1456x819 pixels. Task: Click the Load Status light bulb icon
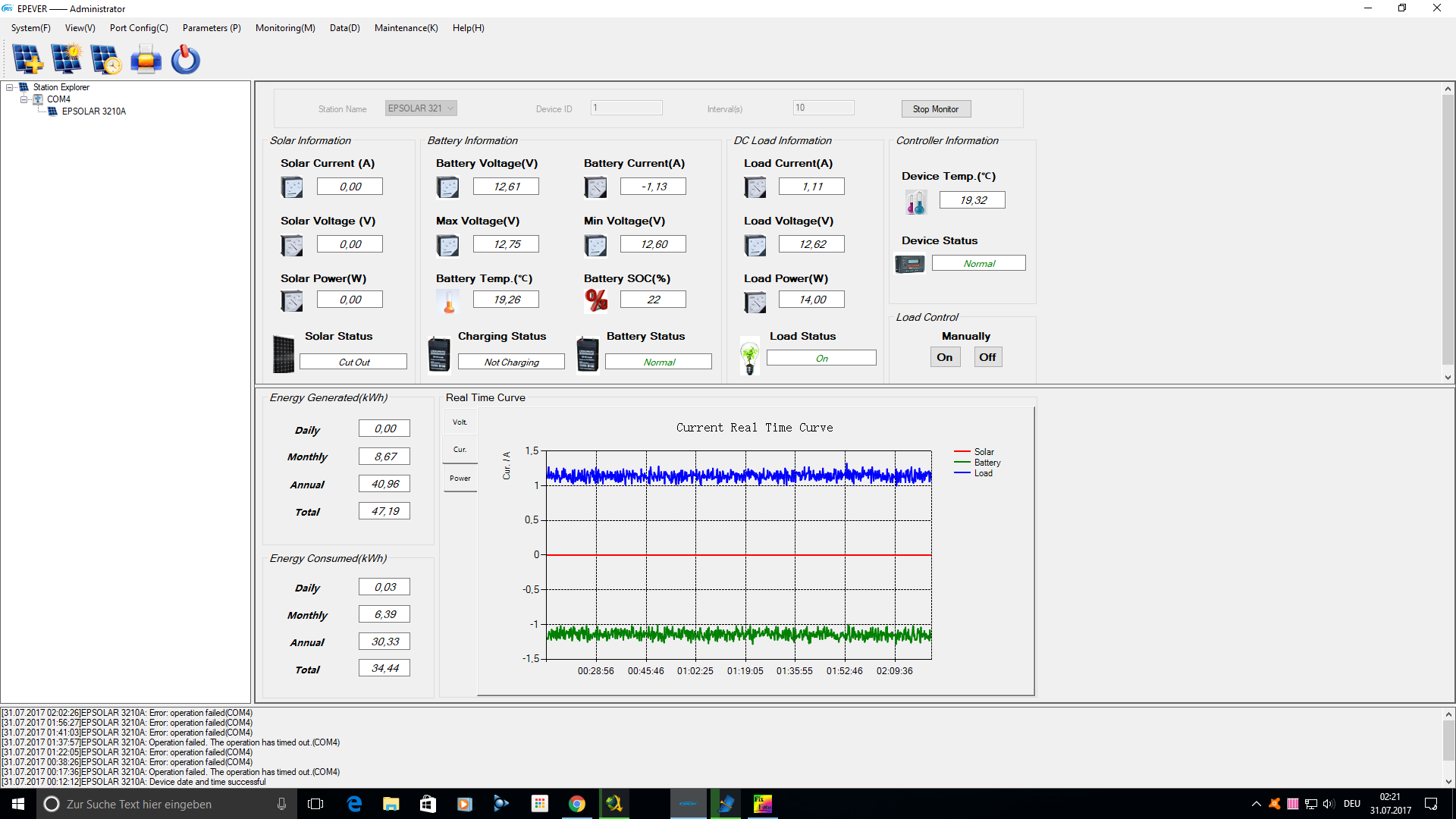[x=750, y=356]
